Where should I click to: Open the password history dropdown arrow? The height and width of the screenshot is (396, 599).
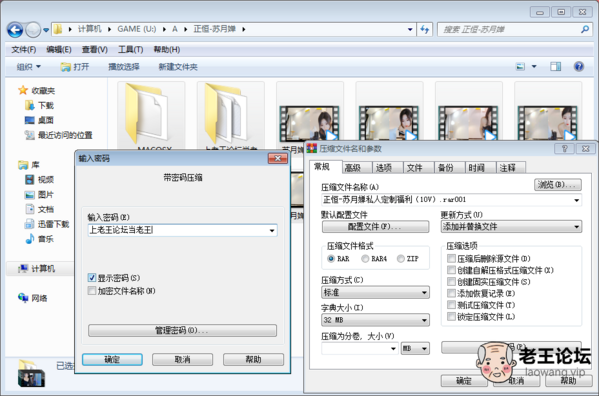coord(272,231)
